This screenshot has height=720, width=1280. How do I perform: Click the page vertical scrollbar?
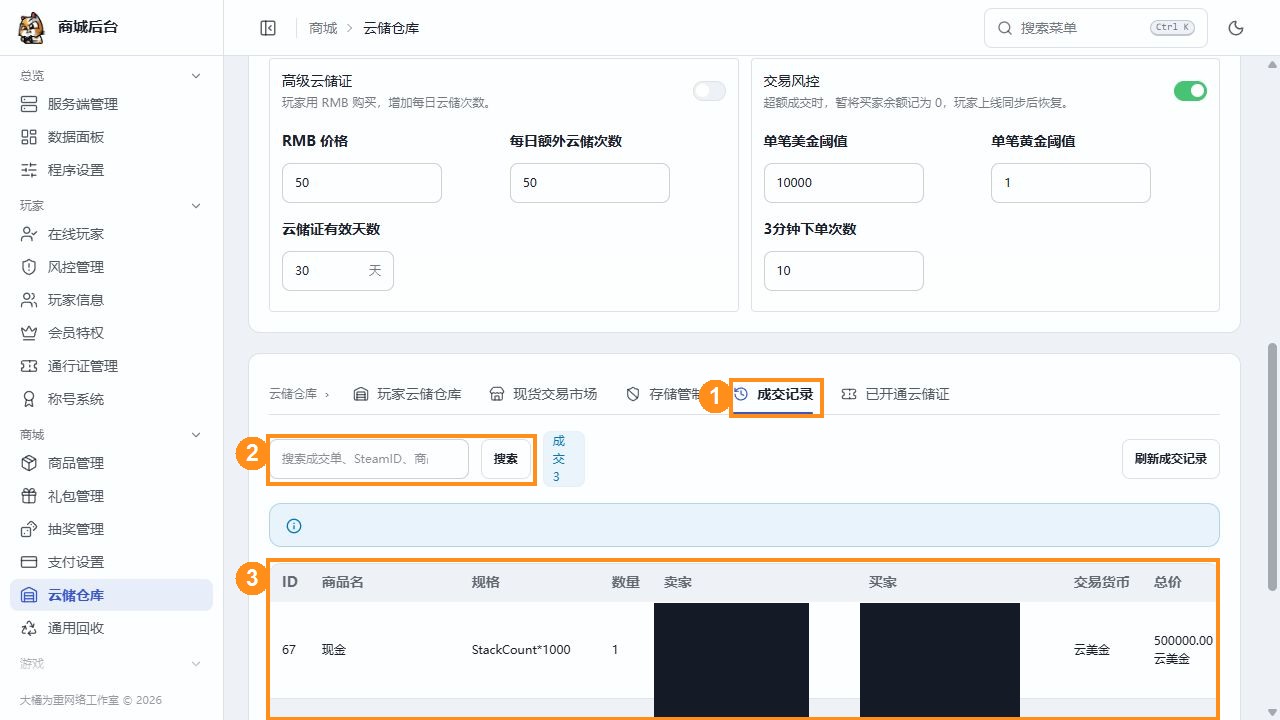pyautogui.click(x=1272, y=467)
